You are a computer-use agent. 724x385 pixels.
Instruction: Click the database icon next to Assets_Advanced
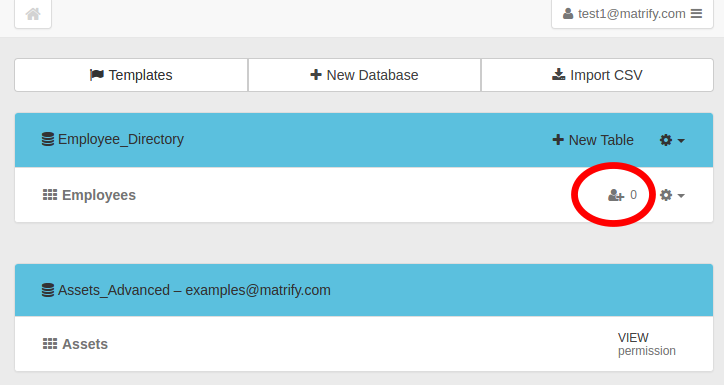click(x=48, y=290)
